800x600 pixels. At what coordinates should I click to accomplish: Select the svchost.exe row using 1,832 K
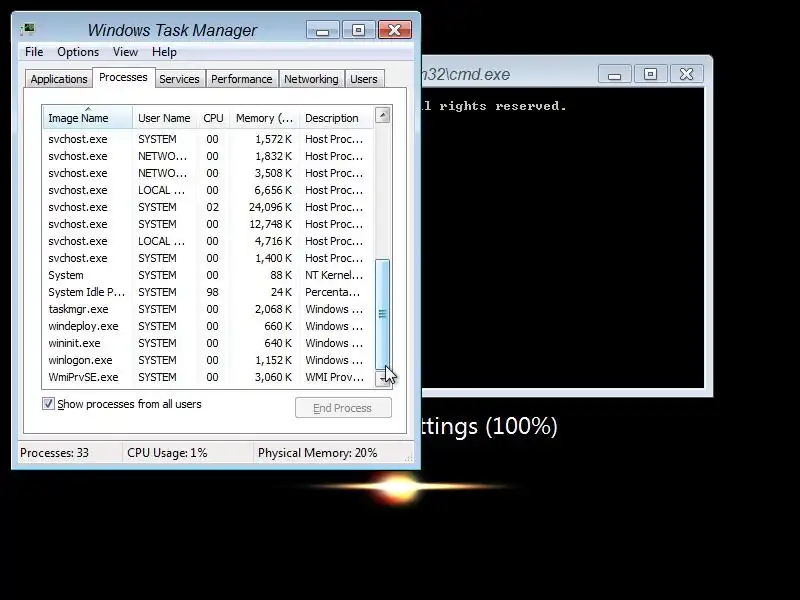[x=208, y=156]
